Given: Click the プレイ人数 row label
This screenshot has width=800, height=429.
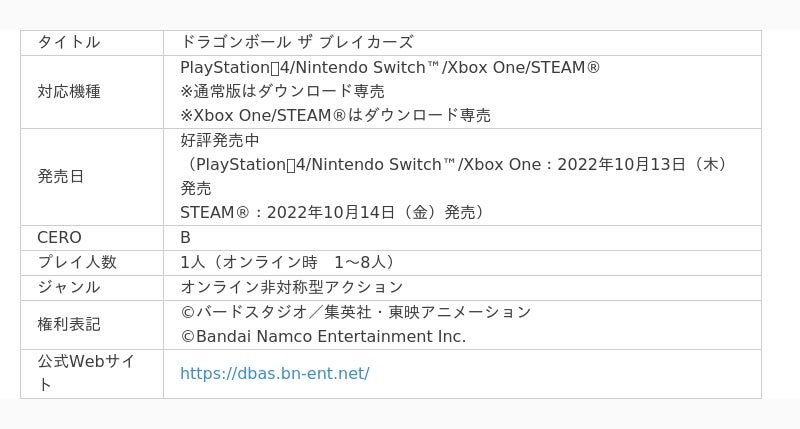Looking at the screenshot, I should tap(77, 262).
